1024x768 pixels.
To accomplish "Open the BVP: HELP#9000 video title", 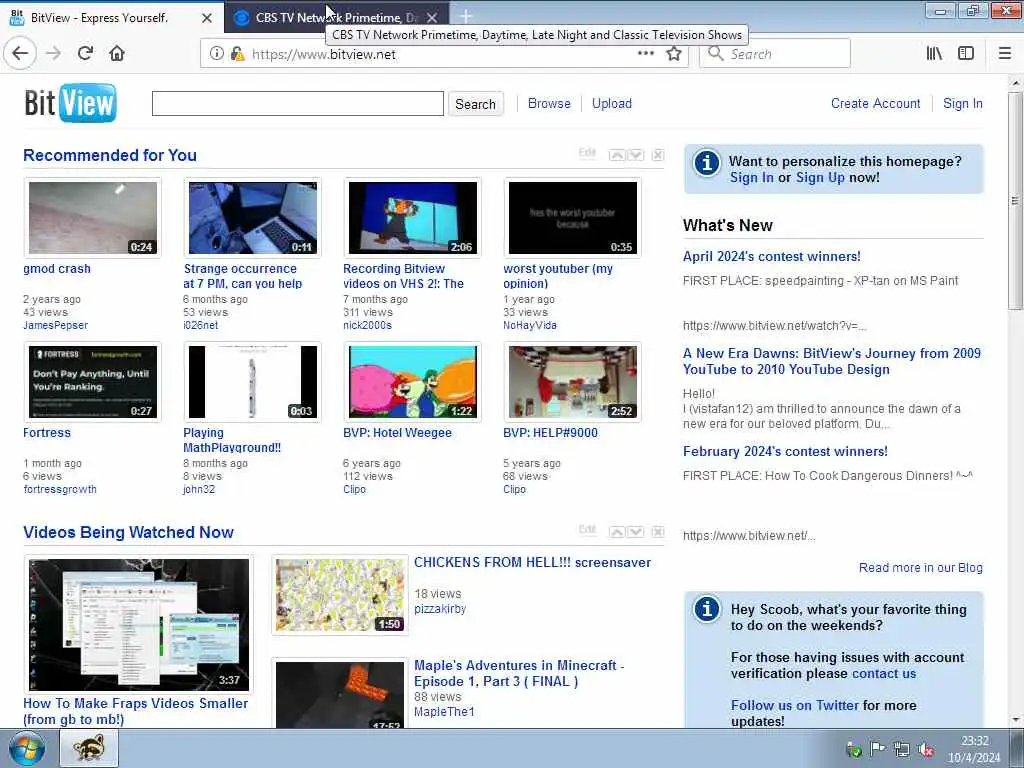I will 550,432.
